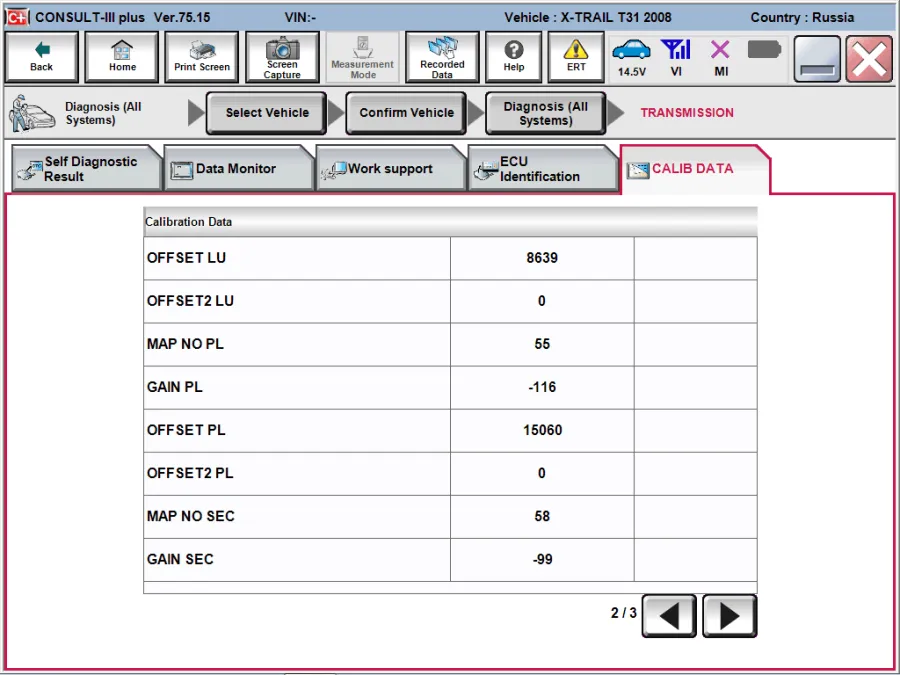
Task: Click the CONSULT-III plus C+ logo
Action: [17, 17]
